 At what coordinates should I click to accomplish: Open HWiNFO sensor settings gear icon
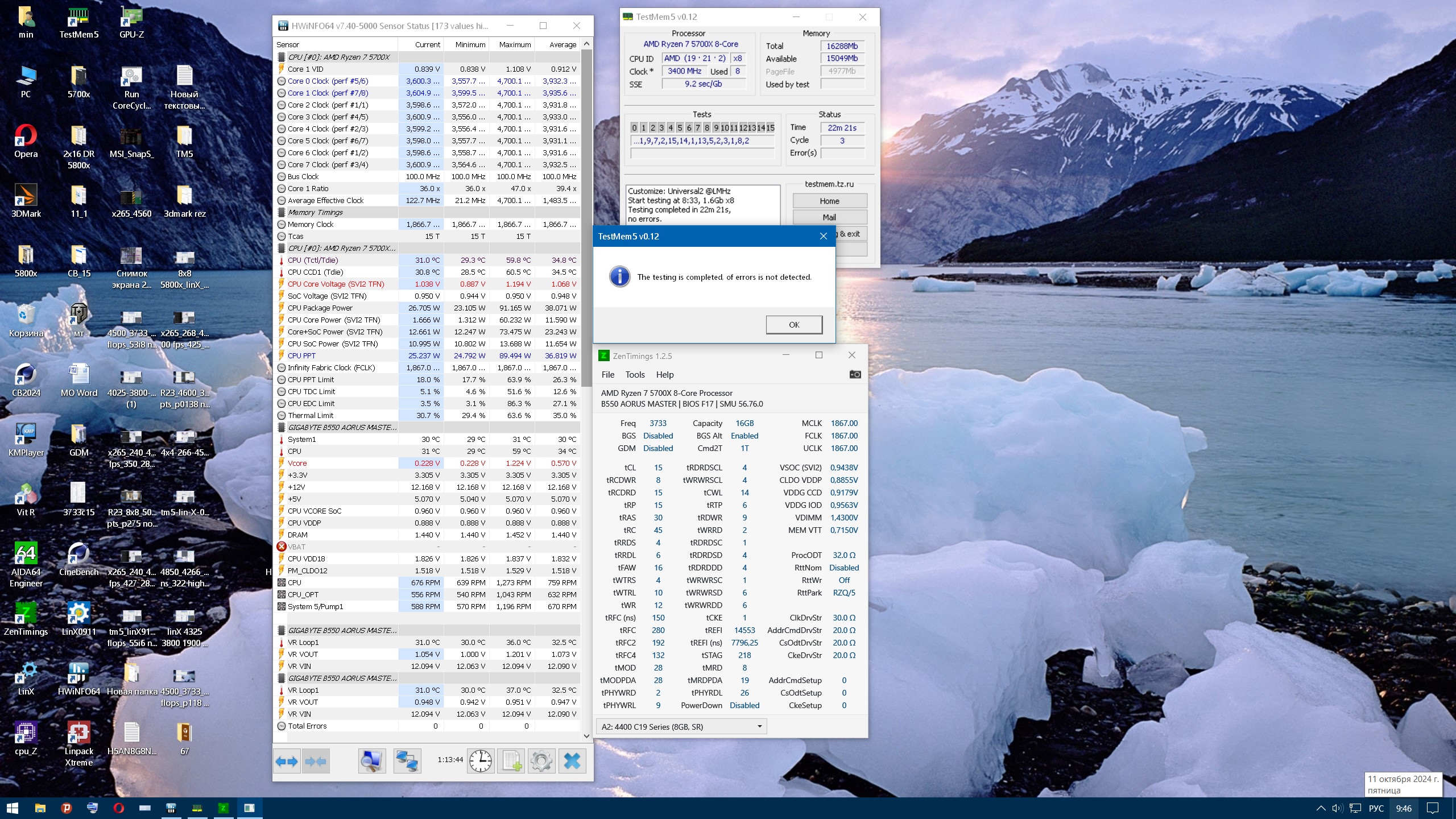(541, 761)
